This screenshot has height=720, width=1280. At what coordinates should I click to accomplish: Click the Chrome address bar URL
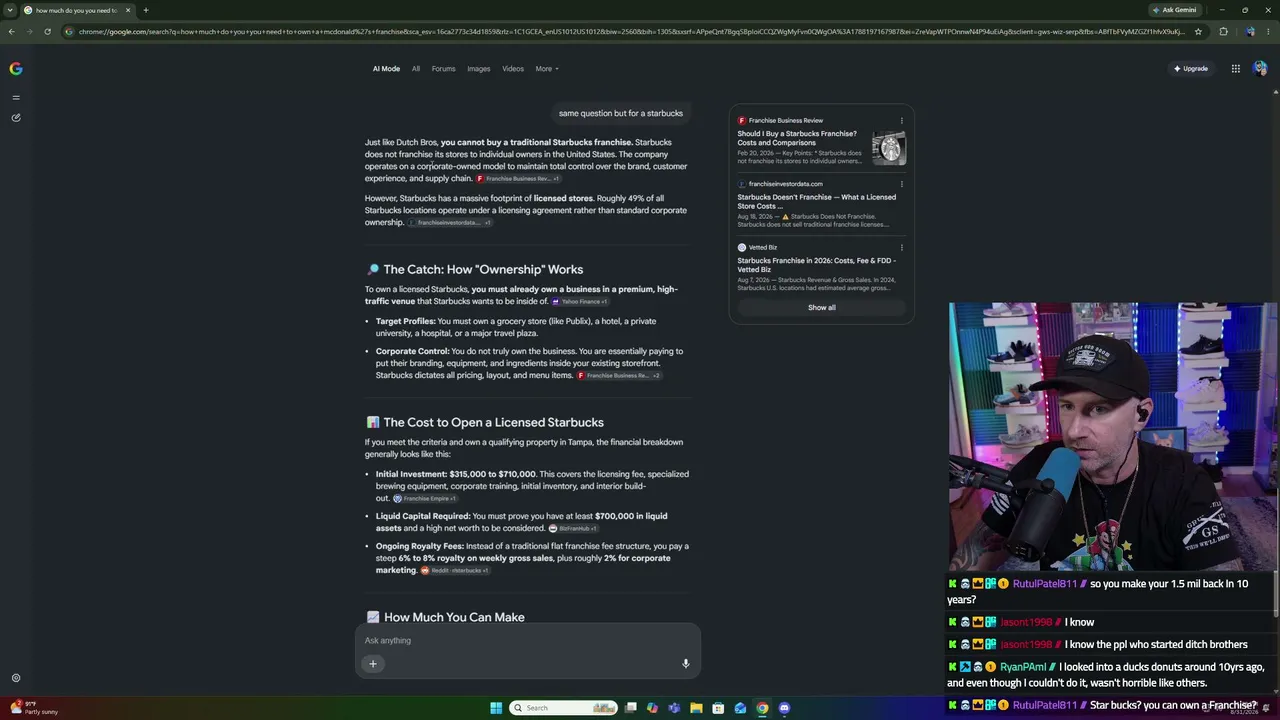tap(630, 31)
